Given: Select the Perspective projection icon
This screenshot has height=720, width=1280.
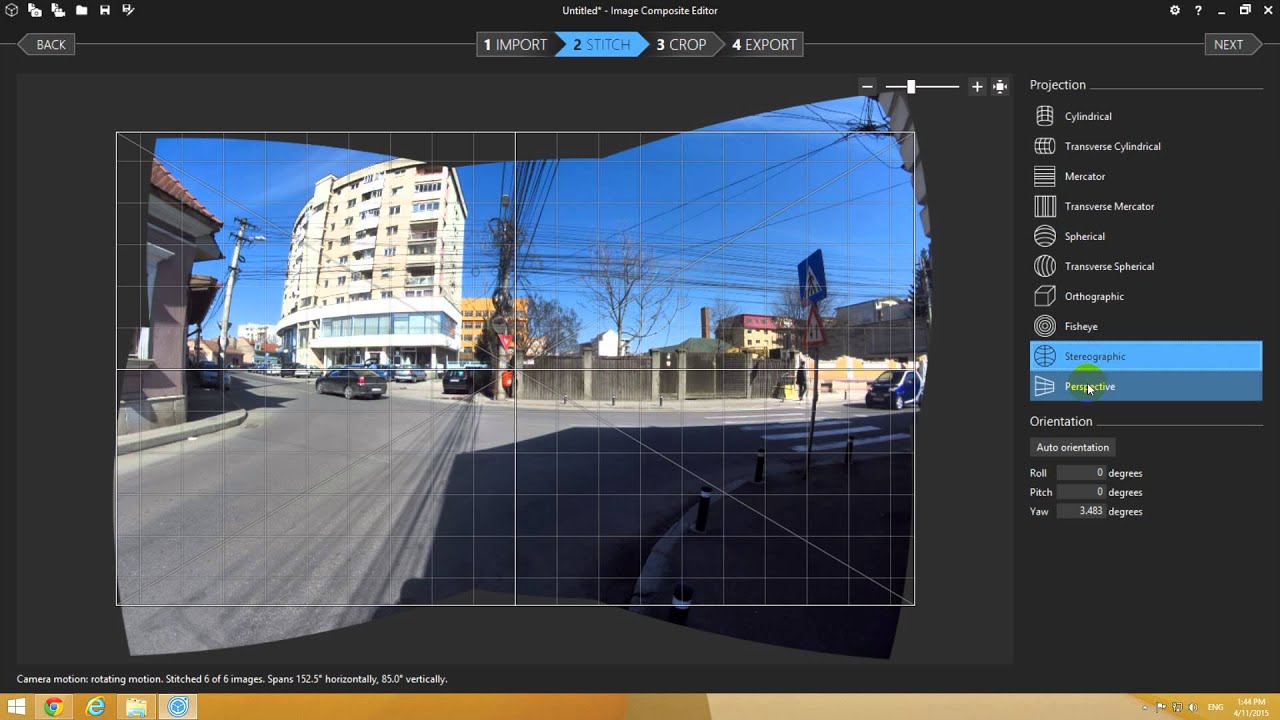Looking at the screenshot, I should point(1045,386).
